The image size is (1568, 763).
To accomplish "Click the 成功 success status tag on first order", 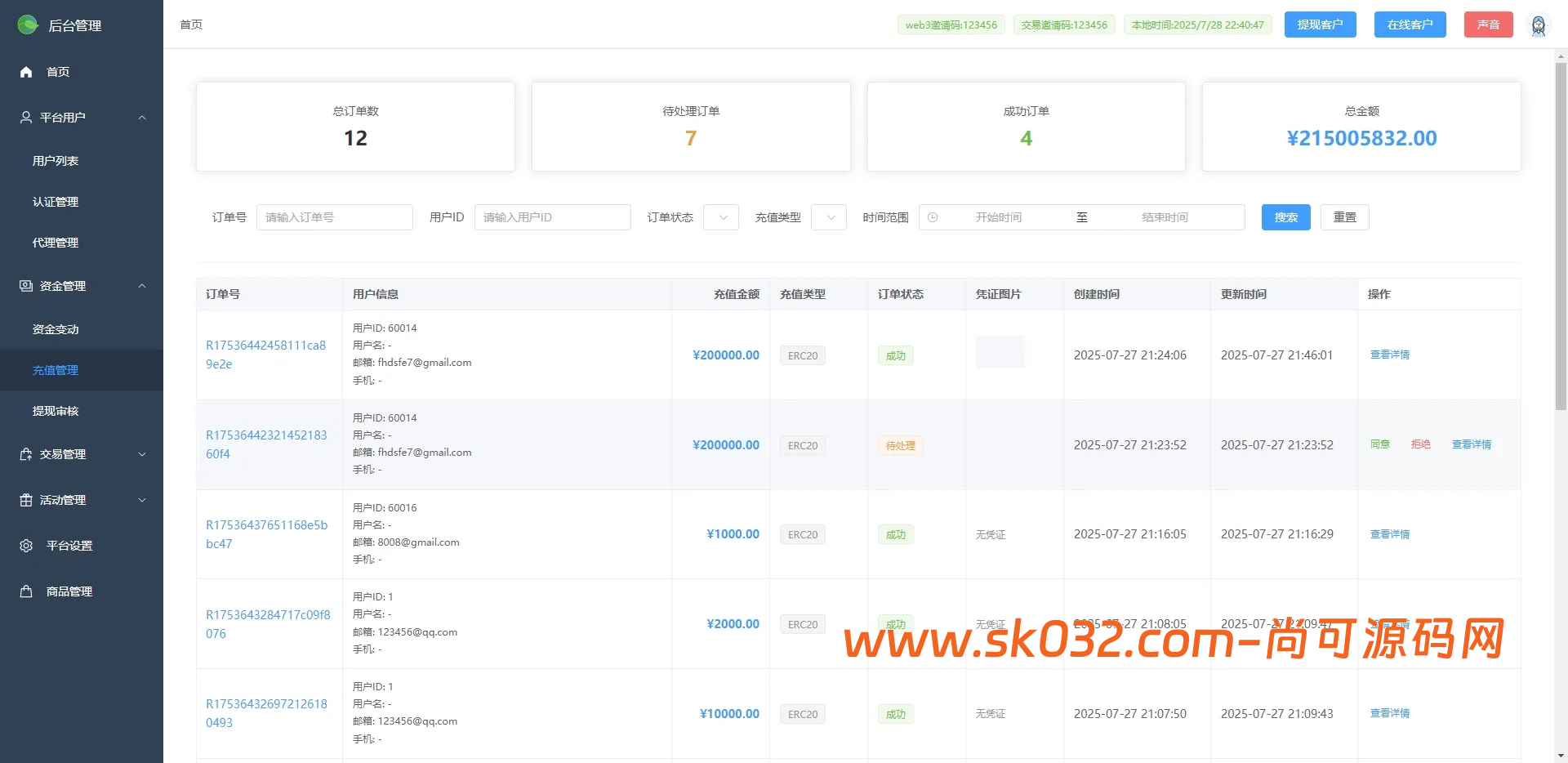I will (x=895, y=355).
